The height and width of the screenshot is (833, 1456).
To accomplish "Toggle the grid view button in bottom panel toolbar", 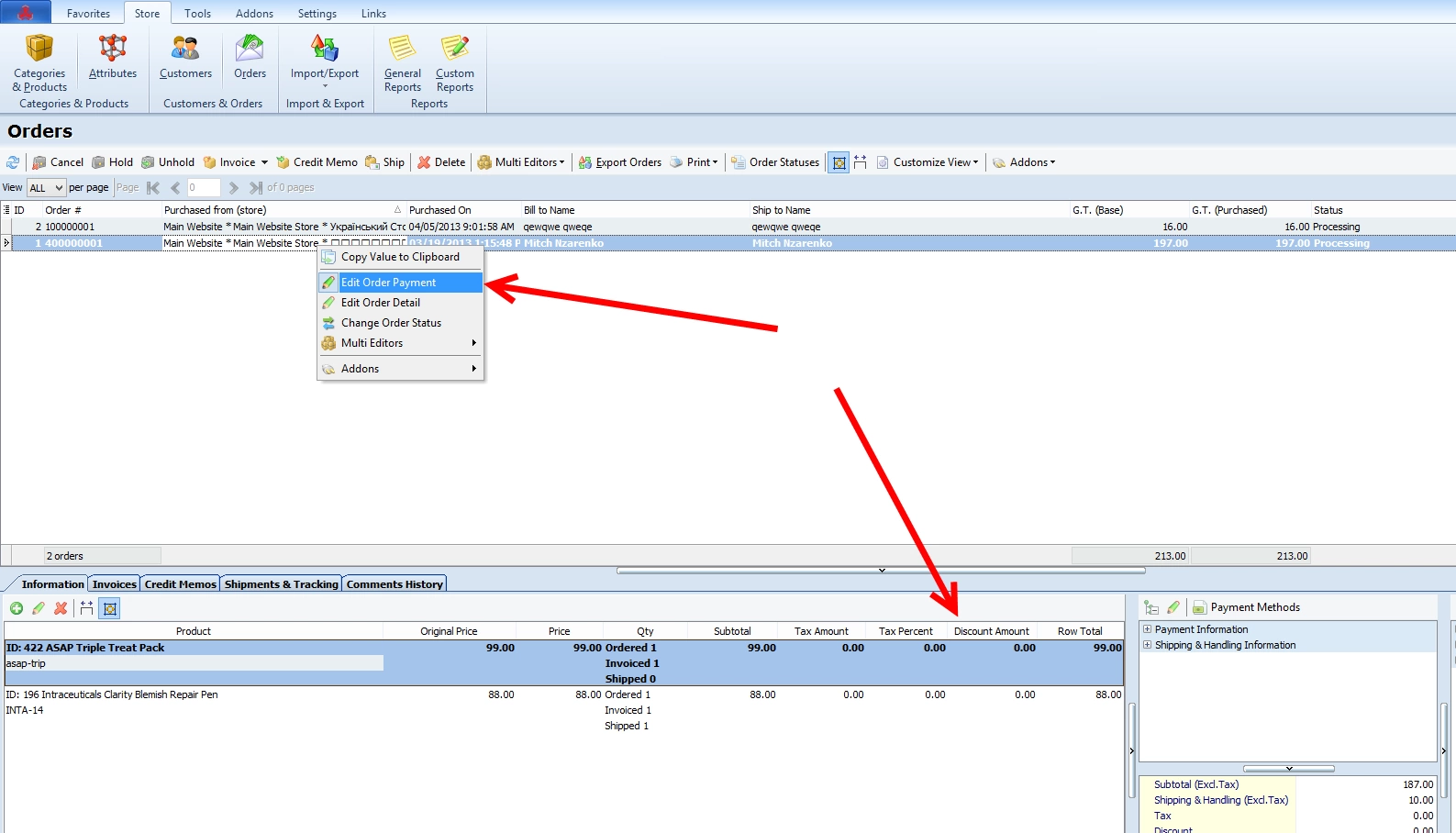I will click(109, 608).
